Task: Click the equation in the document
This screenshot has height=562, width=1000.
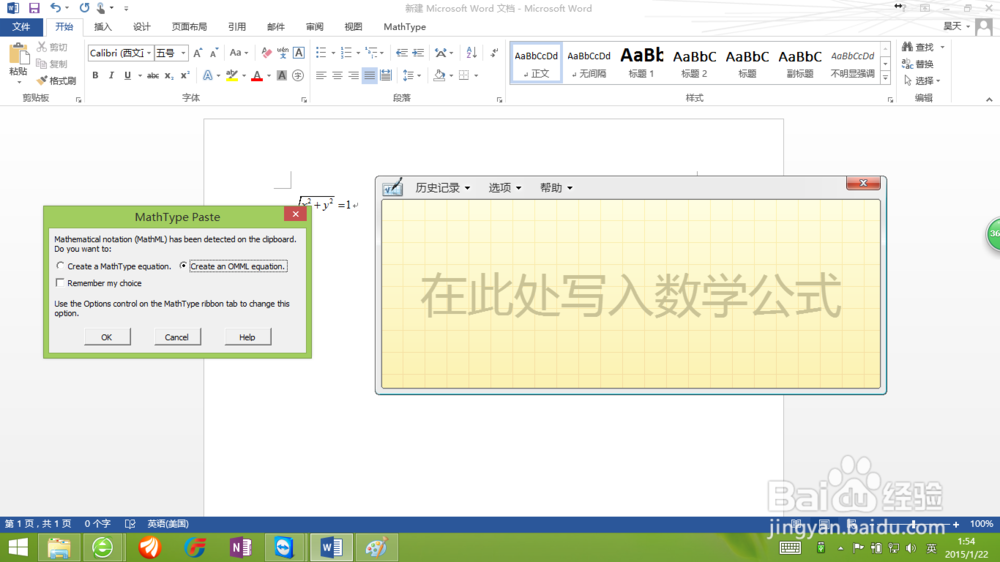Action: (327, 204)
